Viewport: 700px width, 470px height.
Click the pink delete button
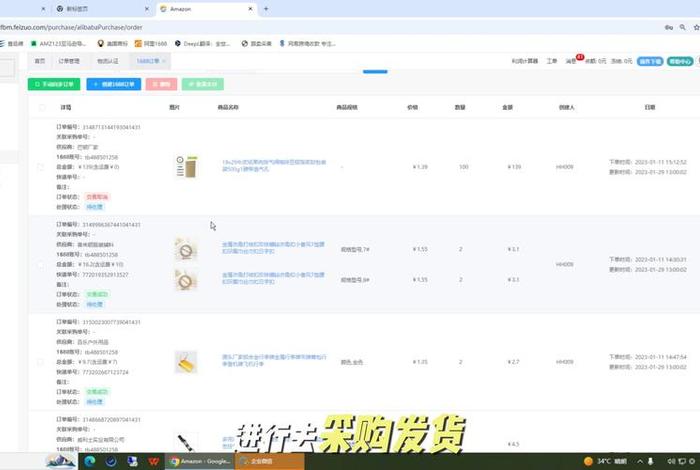(x=161, y=84)
